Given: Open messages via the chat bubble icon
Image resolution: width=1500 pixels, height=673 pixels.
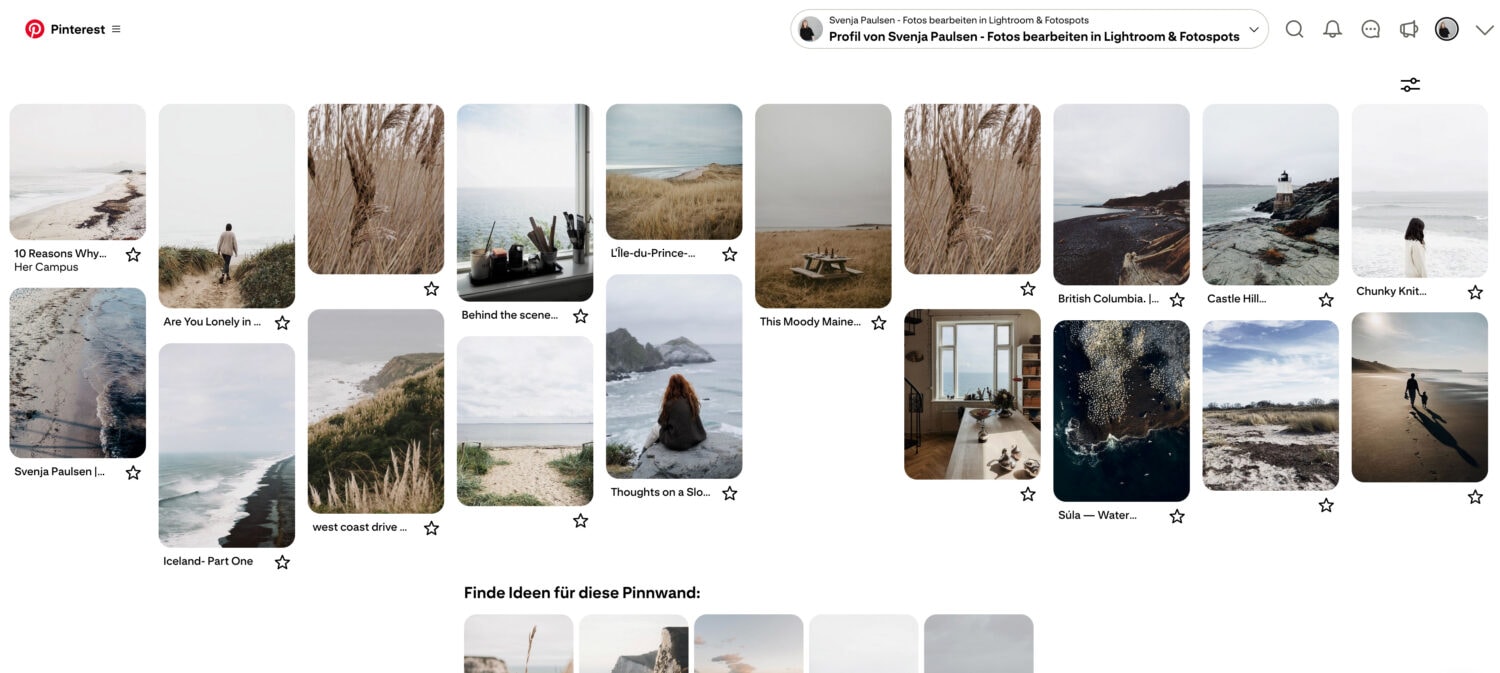Looking at the screenshot, I should coord(1370,29).
